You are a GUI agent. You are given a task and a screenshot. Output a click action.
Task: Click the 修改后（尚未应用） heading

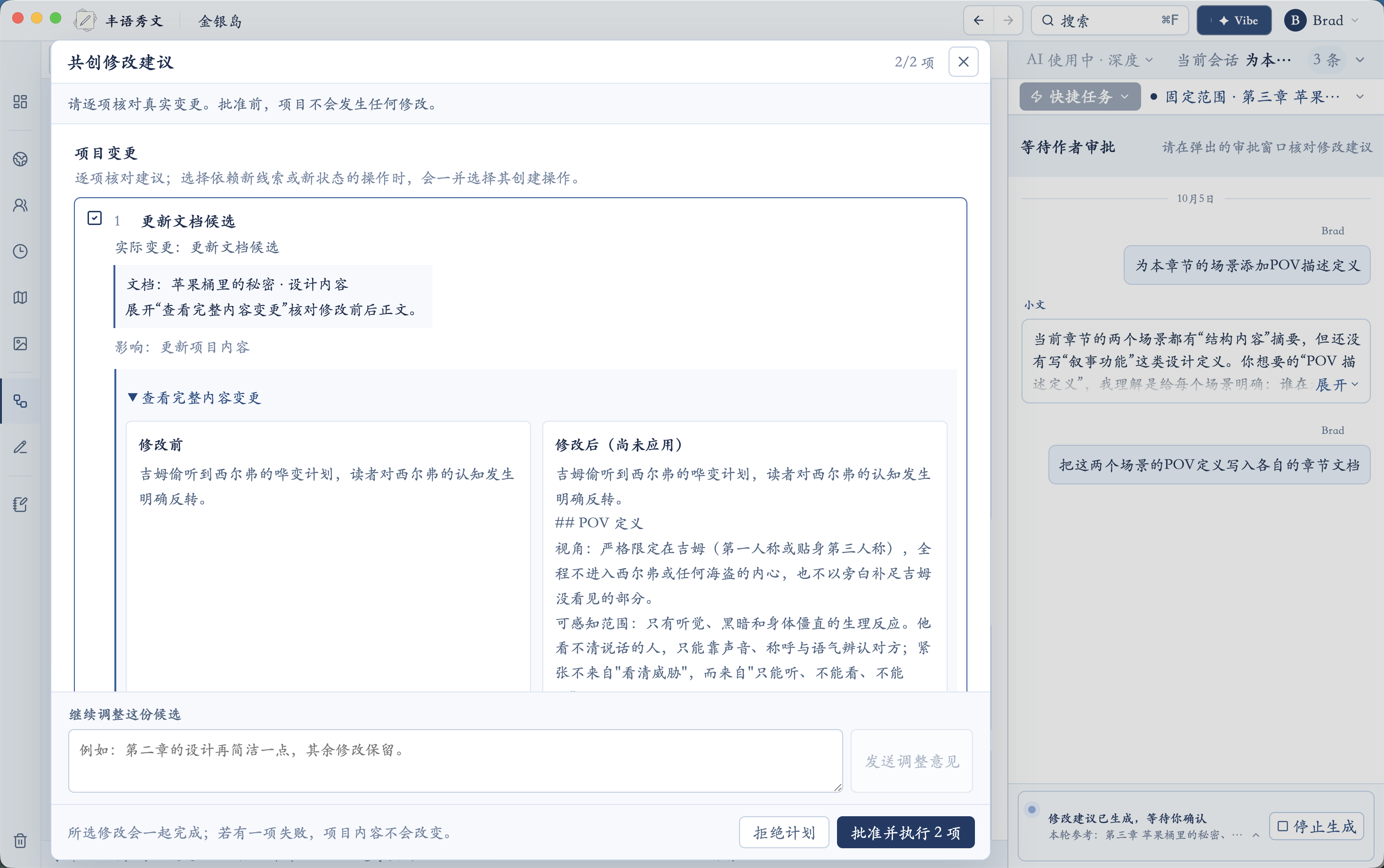tap(620, 444)
